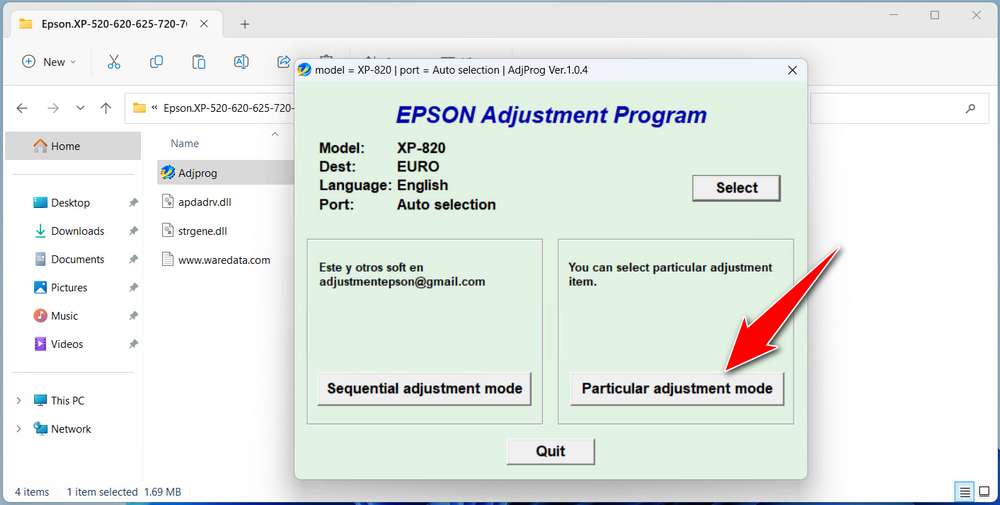Go up one folder level
This screenshot has height=505, width=1000.
[x=106, y=108]
